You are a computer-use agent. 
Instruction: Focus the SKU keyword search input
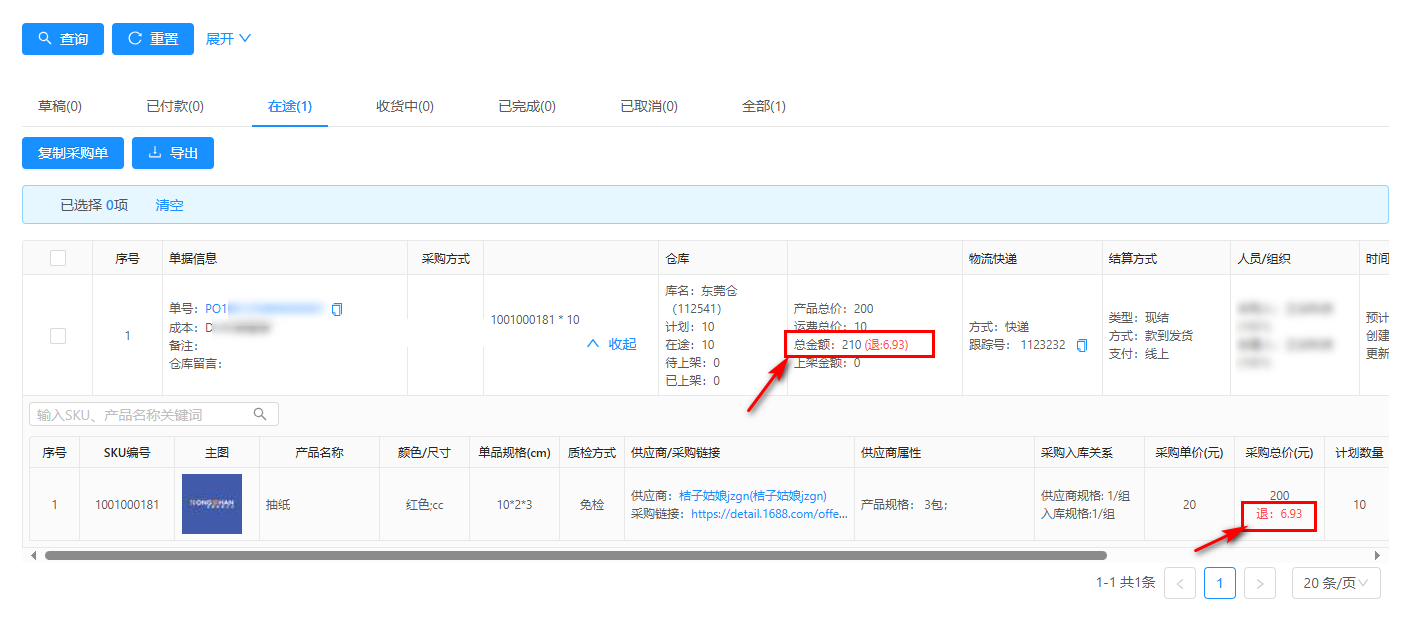tap(140, 414)
